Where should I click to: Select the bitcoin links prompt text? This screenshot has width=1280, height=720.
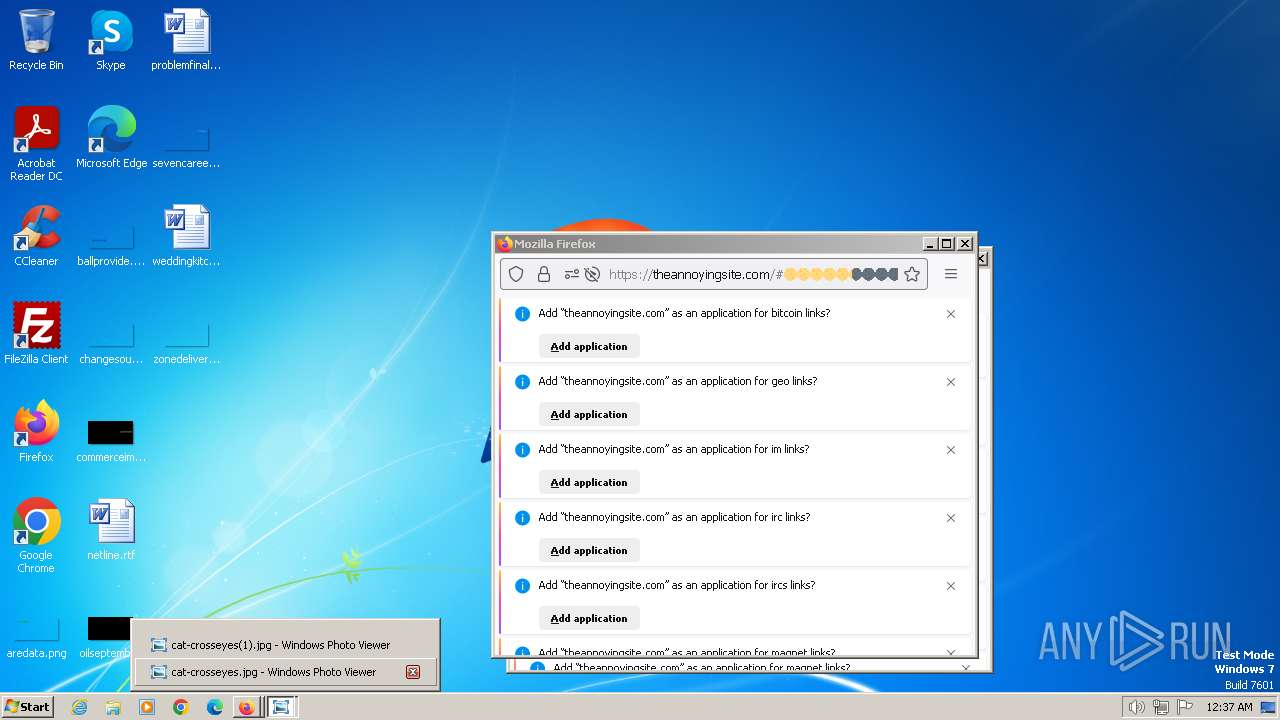(x=684, y=313)
